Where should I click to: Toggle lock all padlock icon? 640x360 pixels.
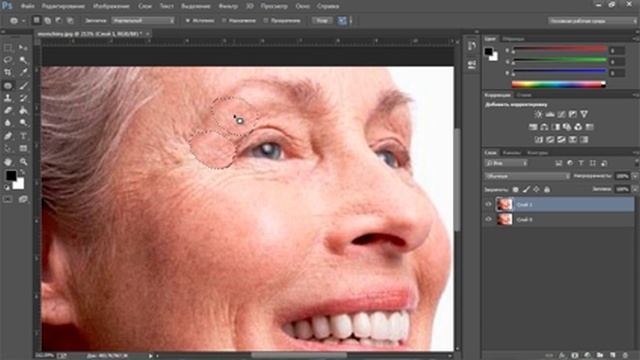[x=547, y=189]
